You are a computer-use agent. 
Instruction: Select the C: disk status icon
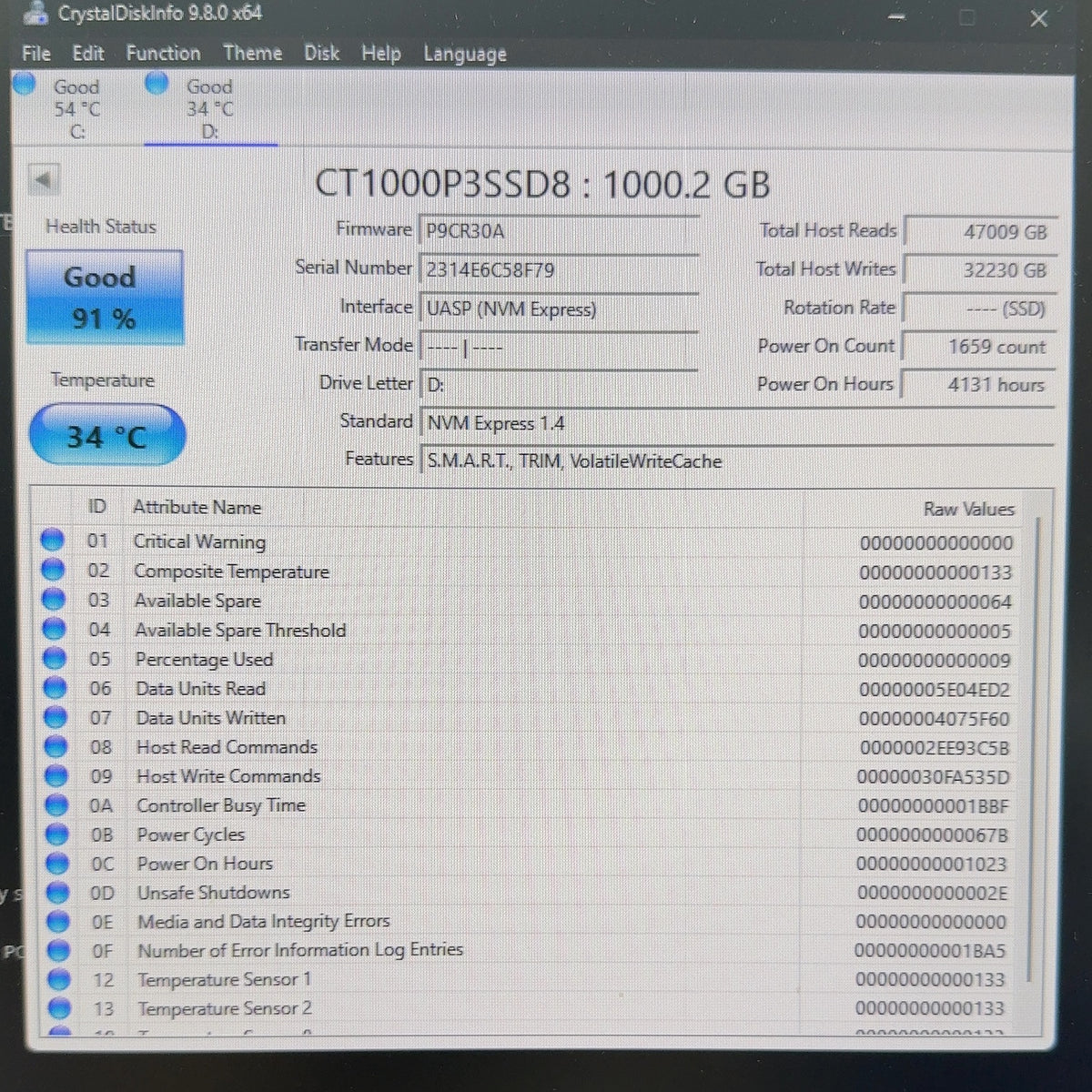[24, 85]
